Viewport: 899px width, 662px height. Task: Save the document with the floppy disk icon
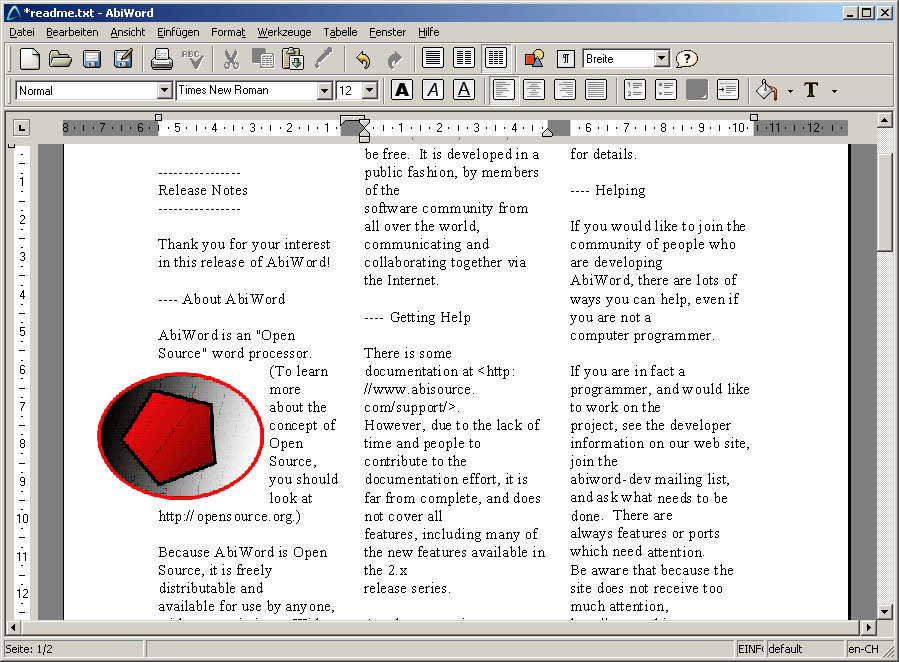92,58
